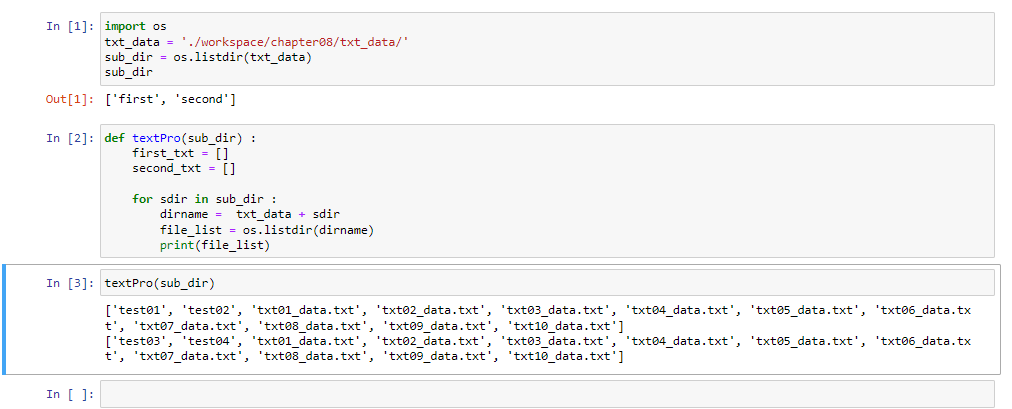This screenshot has height=409, width=1012.
Task: Click the 'def textPro(sub_dir)' line
Action: pos(180,138)
